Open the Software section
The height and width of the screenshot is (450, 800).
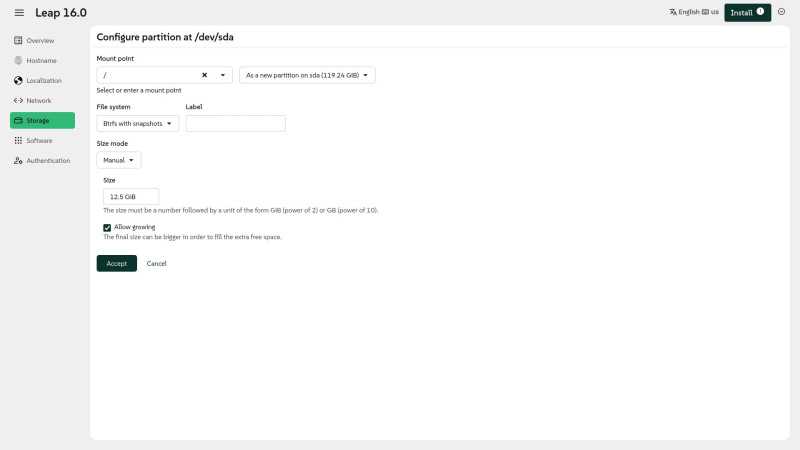42,140
